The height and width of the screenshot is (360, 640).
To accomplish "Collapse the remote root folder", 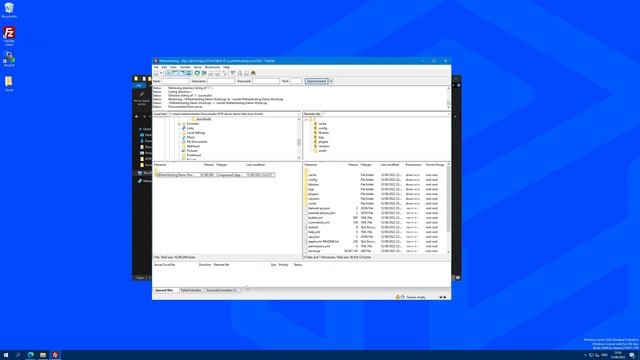I will [x=306, y=119].
